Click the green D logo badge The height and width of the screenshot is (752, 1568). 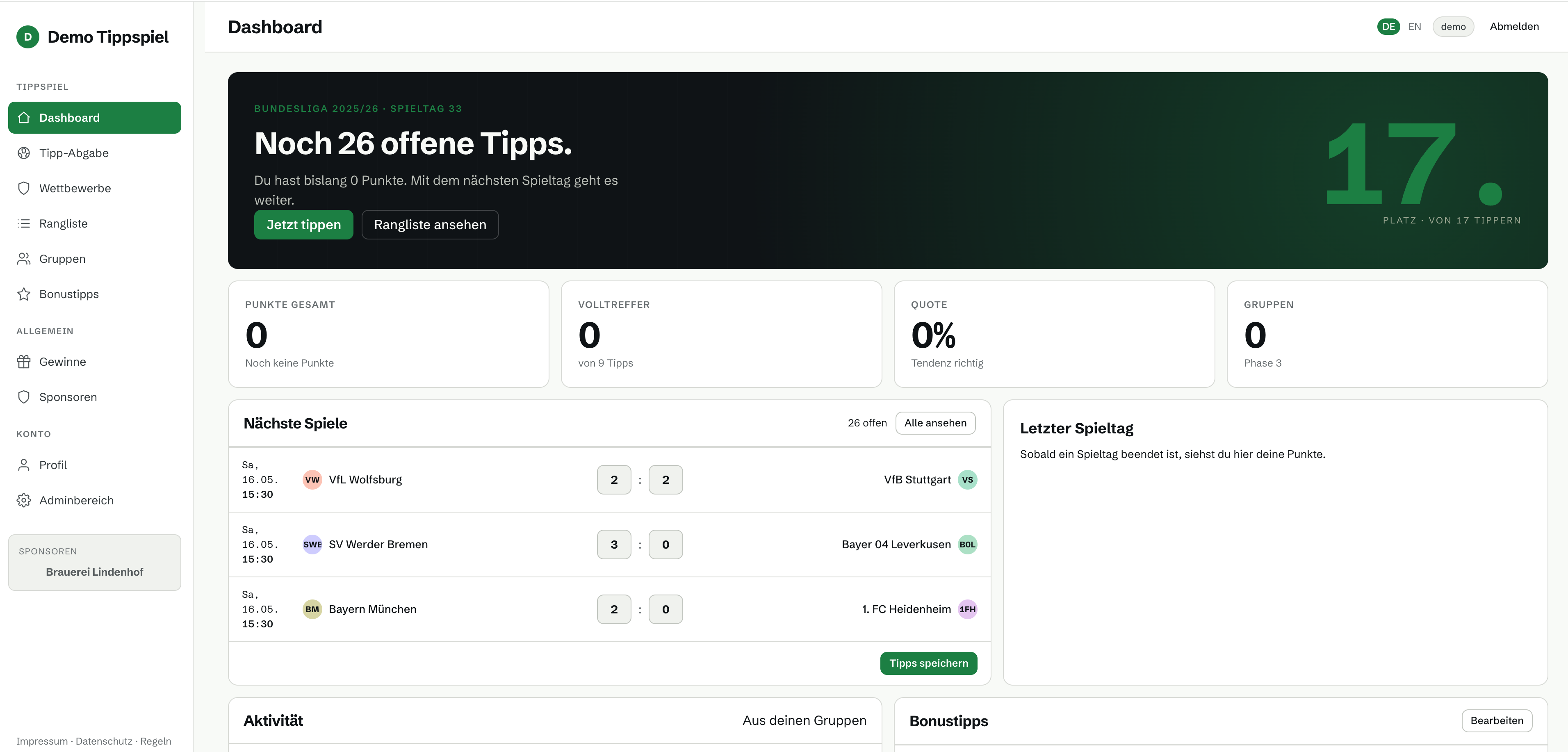(27, 37)
